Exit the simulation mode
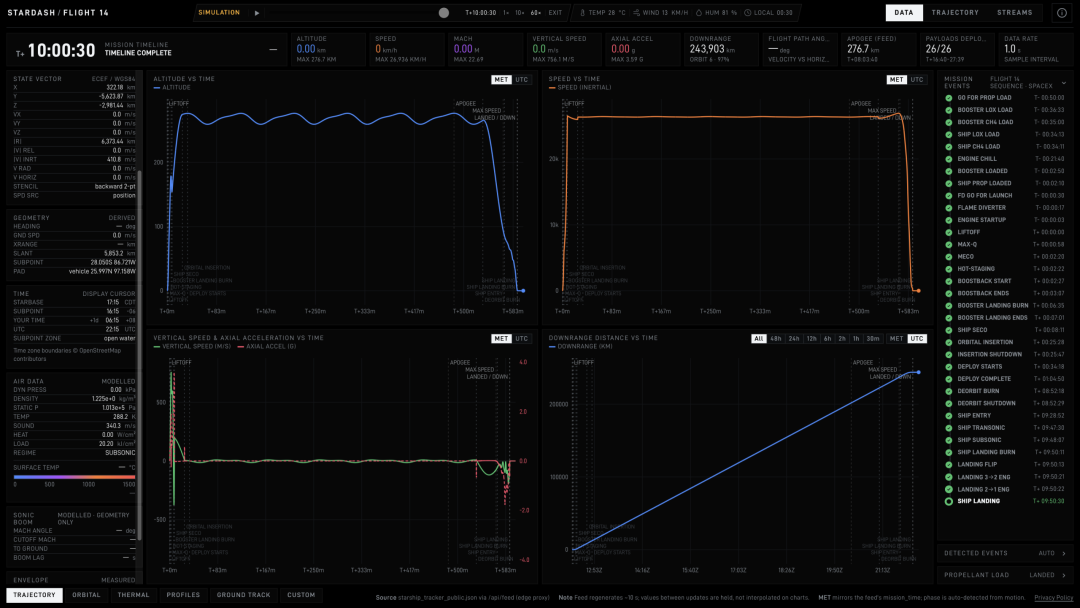1080x608 pixels. (555, 12)
